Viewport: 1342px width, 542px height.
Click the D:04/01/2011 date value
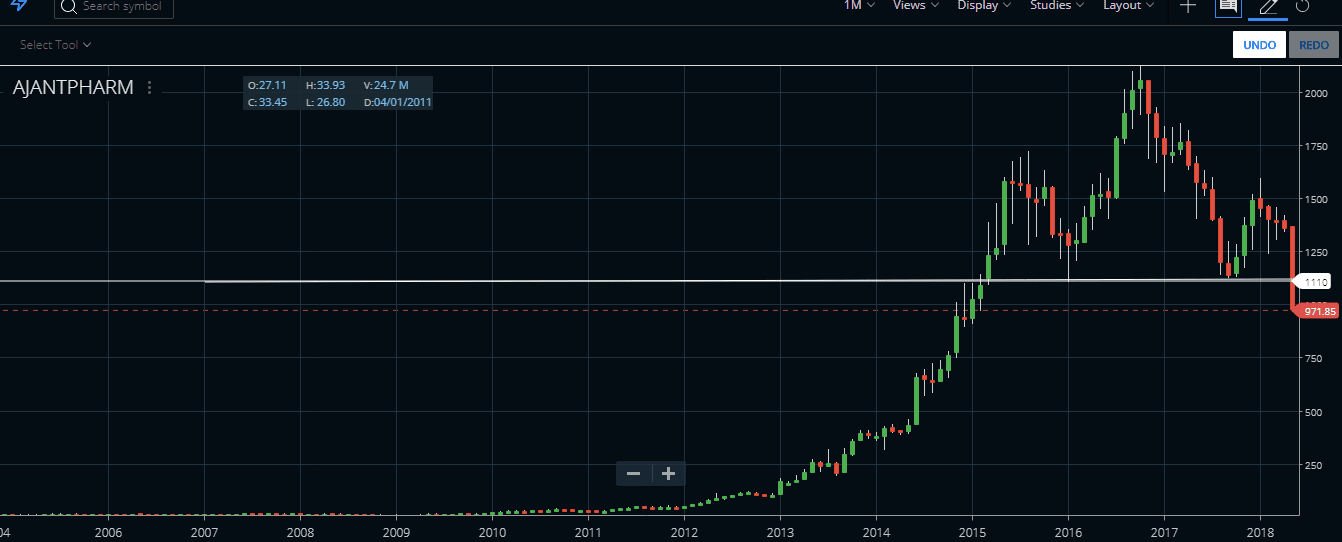point(398,102)
